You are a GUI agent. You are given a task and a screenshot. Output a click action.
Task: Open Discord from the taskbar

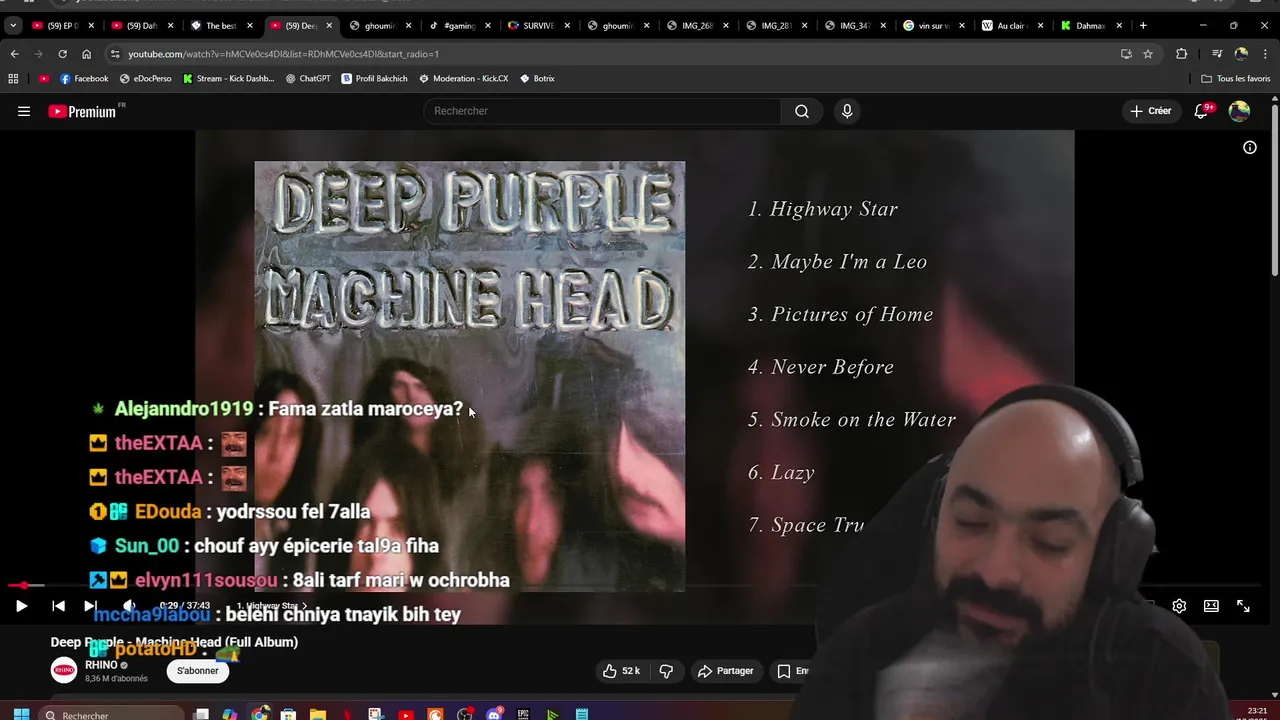[x=493, y=714]
